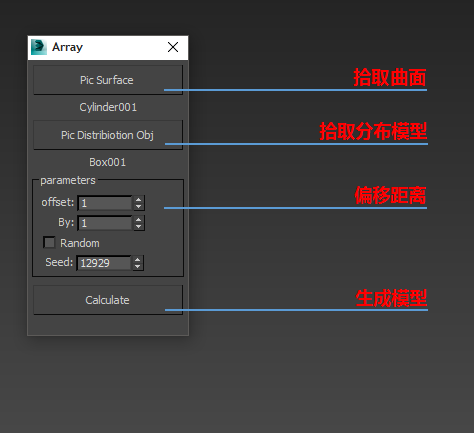Click the By: label

66,222
